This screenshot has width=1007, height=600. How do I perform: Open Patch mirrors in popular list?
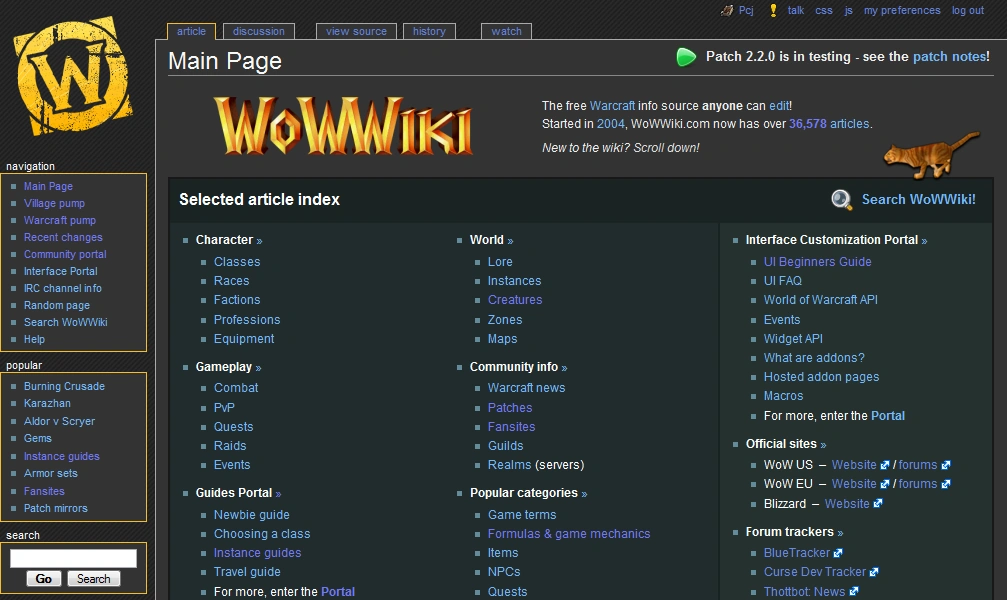pyautogui.click(x=55, y=508)
